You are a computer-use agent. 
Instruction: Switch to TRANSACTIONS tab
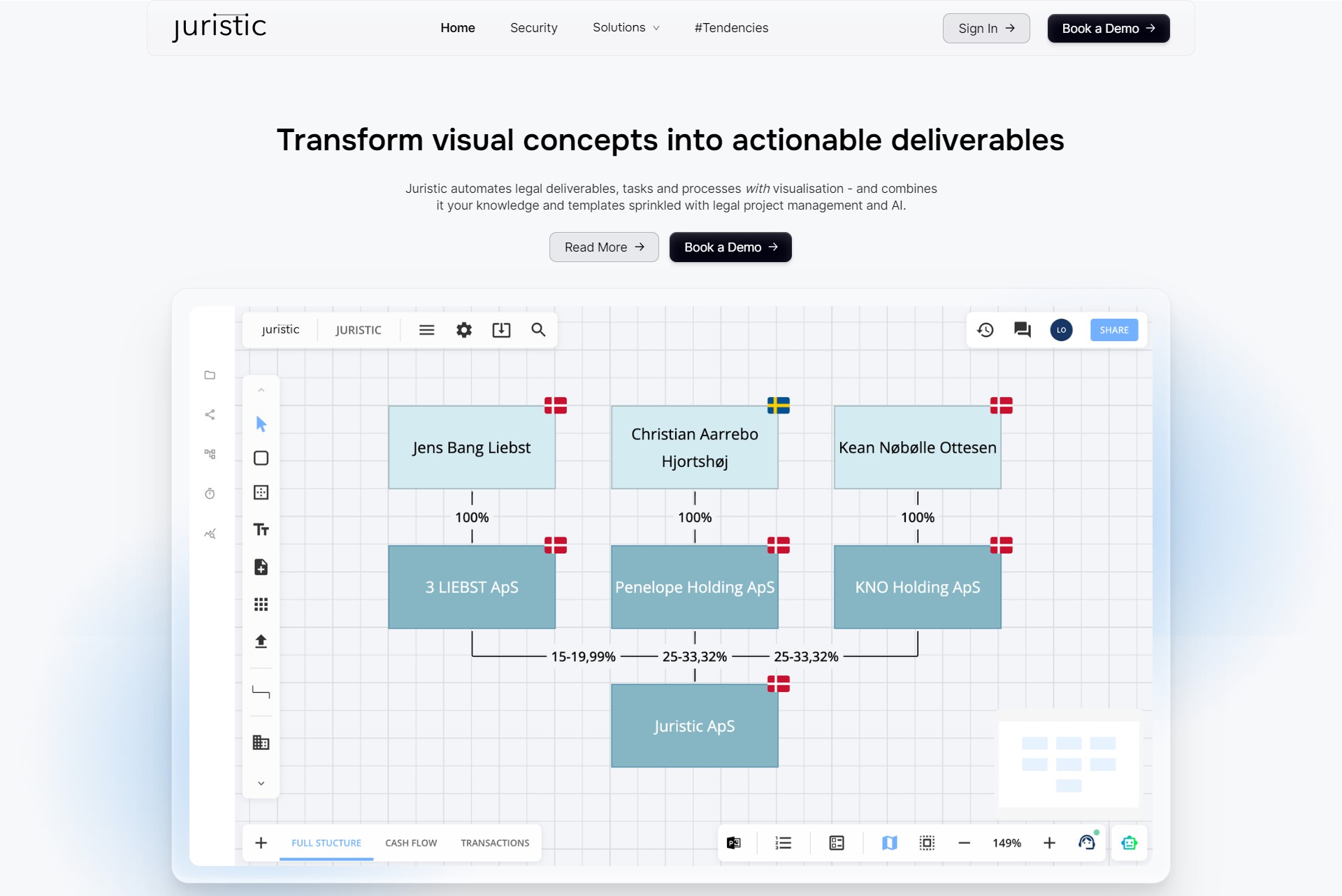pos(494,843)
